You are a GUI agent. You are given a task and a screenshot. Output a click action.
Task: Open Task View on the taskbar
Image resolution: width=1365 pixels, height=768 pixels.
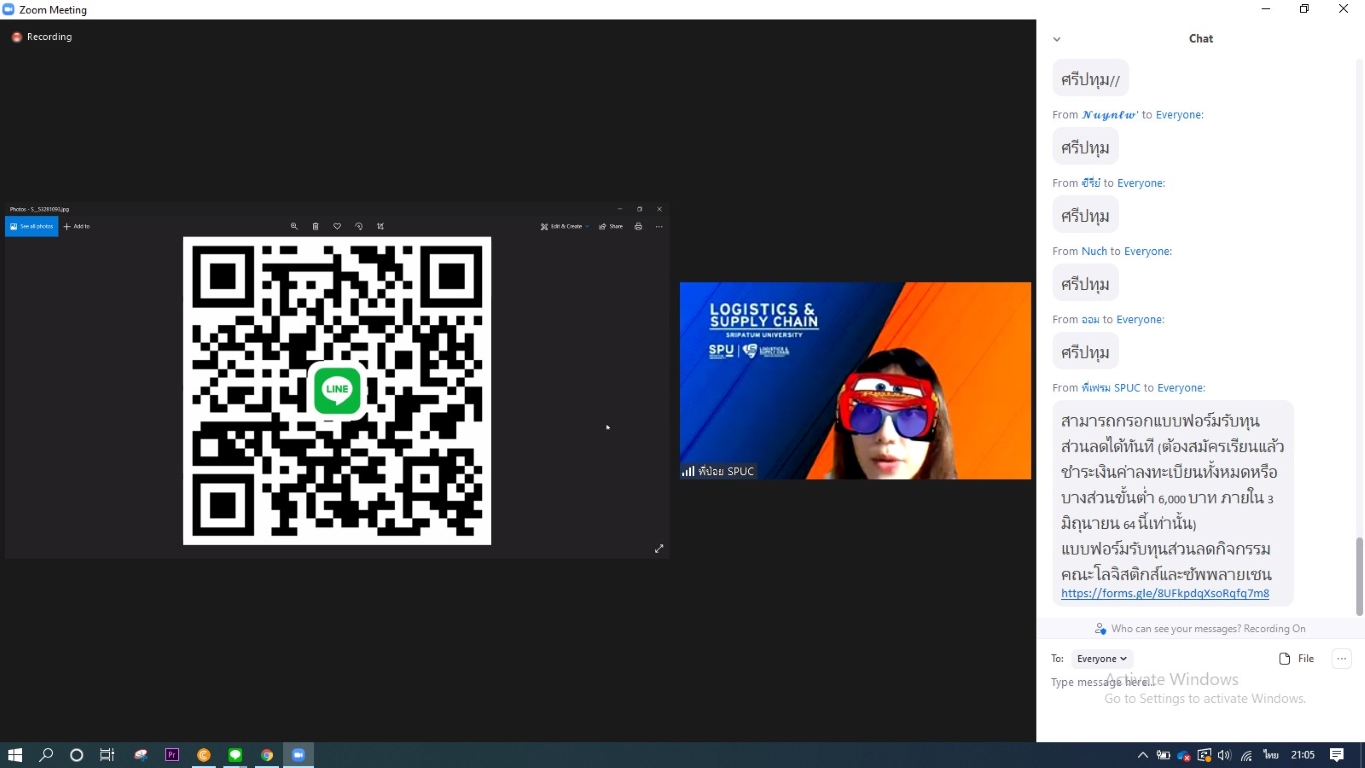pyautogui.click(x=107, y=755)
